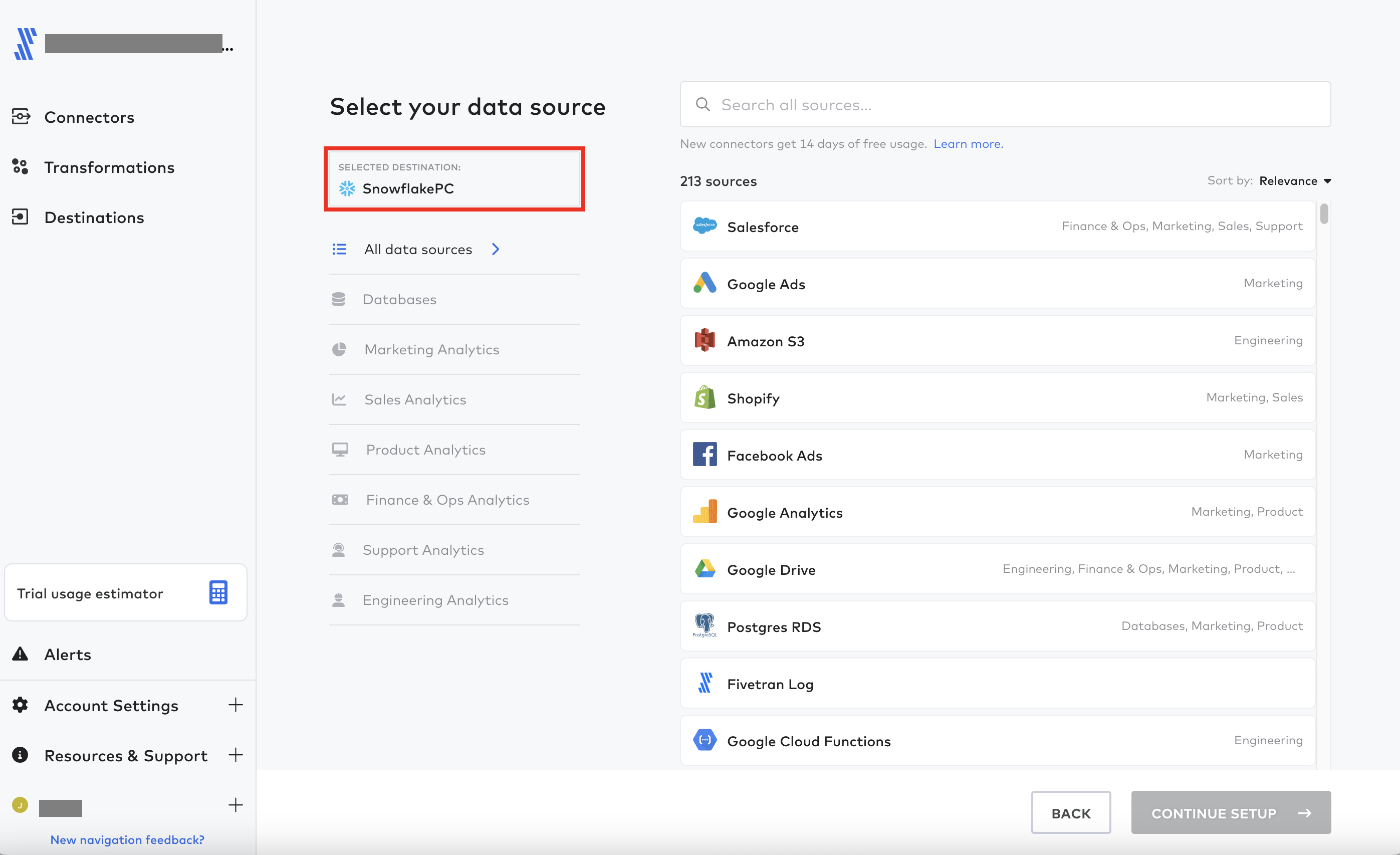1400x855 pixels.
Task: Click the Databases category icon
Action: [x=339, y=299]
